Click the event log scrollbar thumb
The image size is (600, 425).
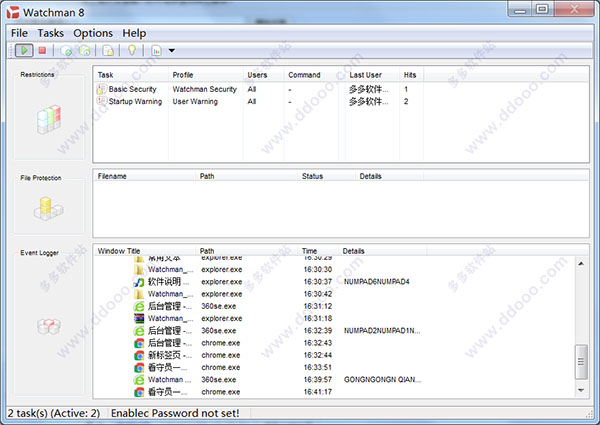tap(581, 361)
